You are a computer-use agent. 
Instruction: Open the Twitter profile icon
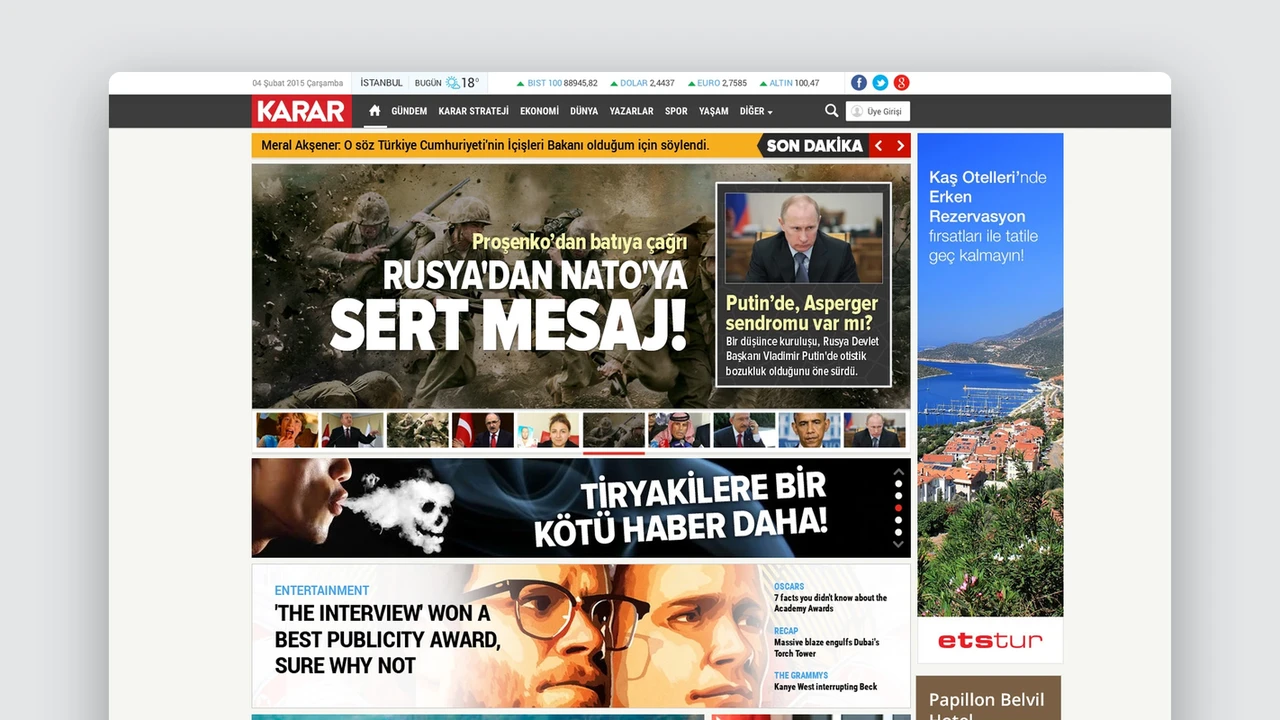[x=880, y=83]
